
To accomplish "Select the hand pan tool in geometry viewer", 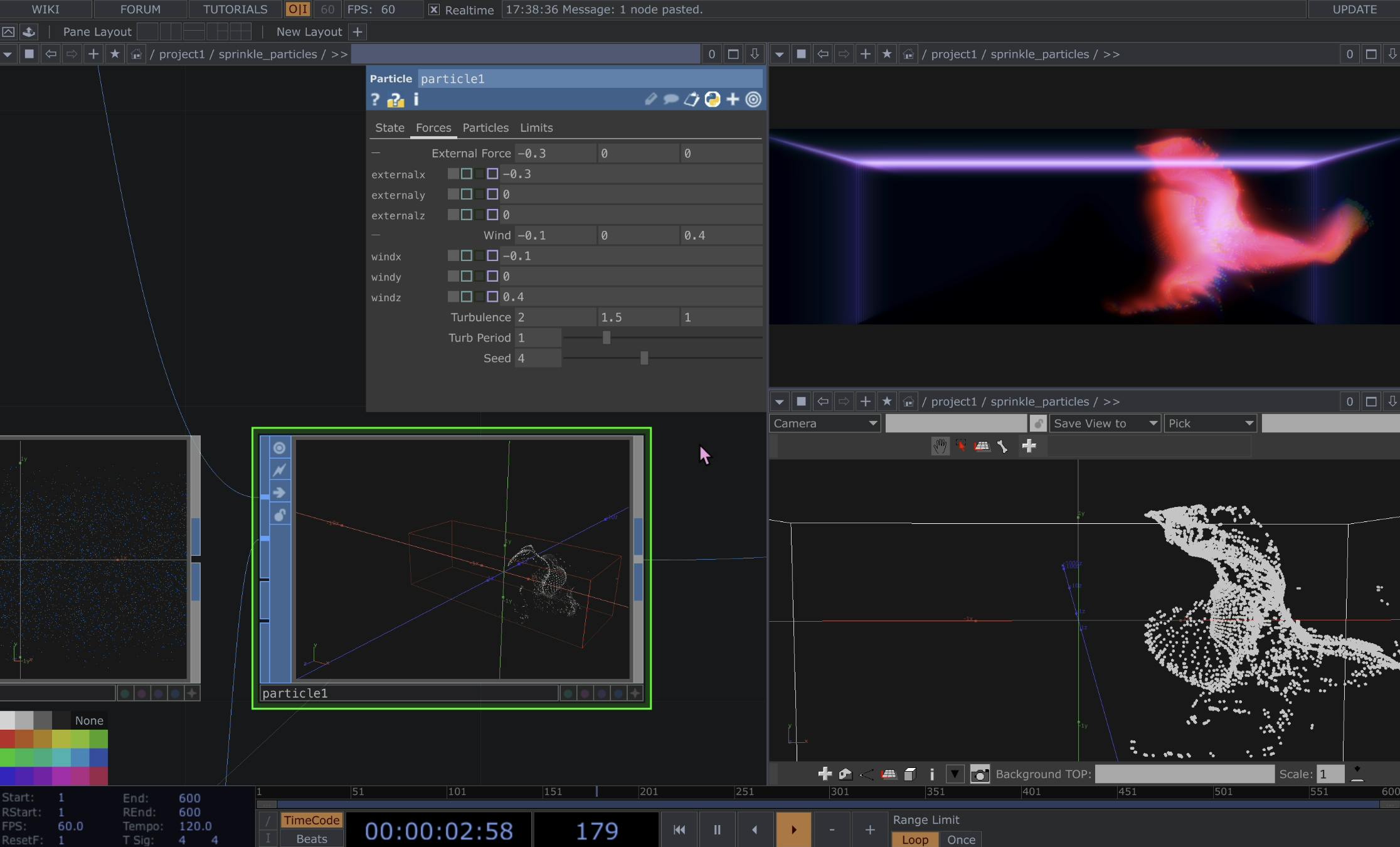I will [x=940, y=447].
